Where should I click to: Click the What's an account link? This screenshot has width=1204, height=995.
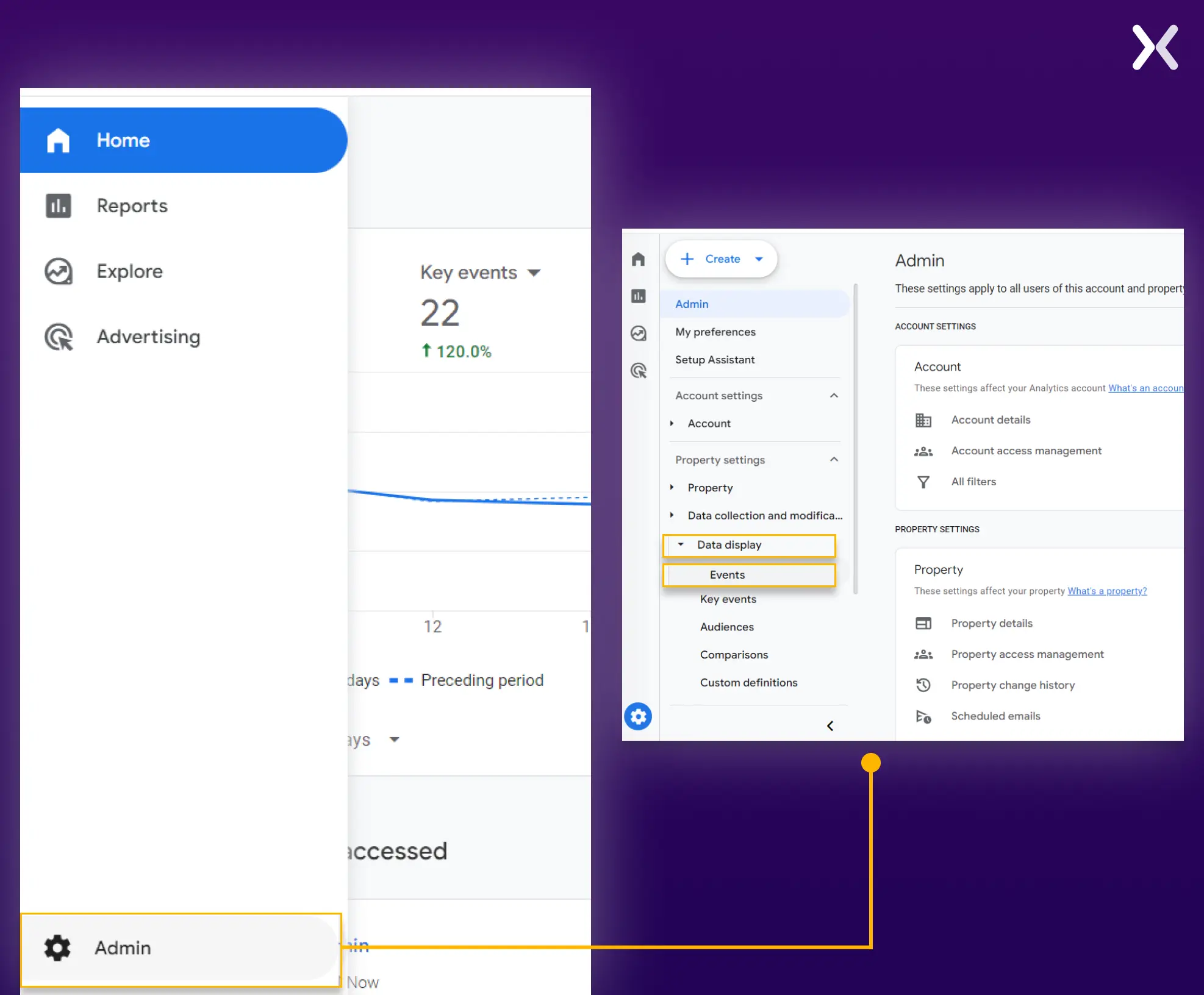pos(1145,388)
